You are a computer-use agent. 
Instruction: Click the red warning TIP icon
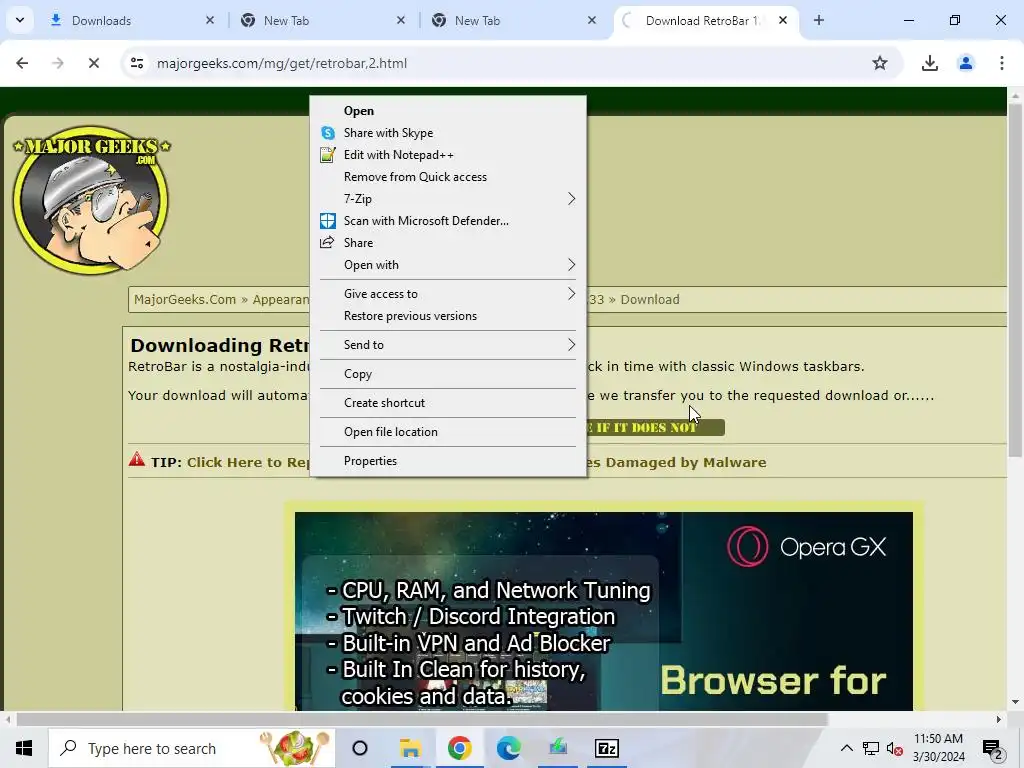coord(136,459)
